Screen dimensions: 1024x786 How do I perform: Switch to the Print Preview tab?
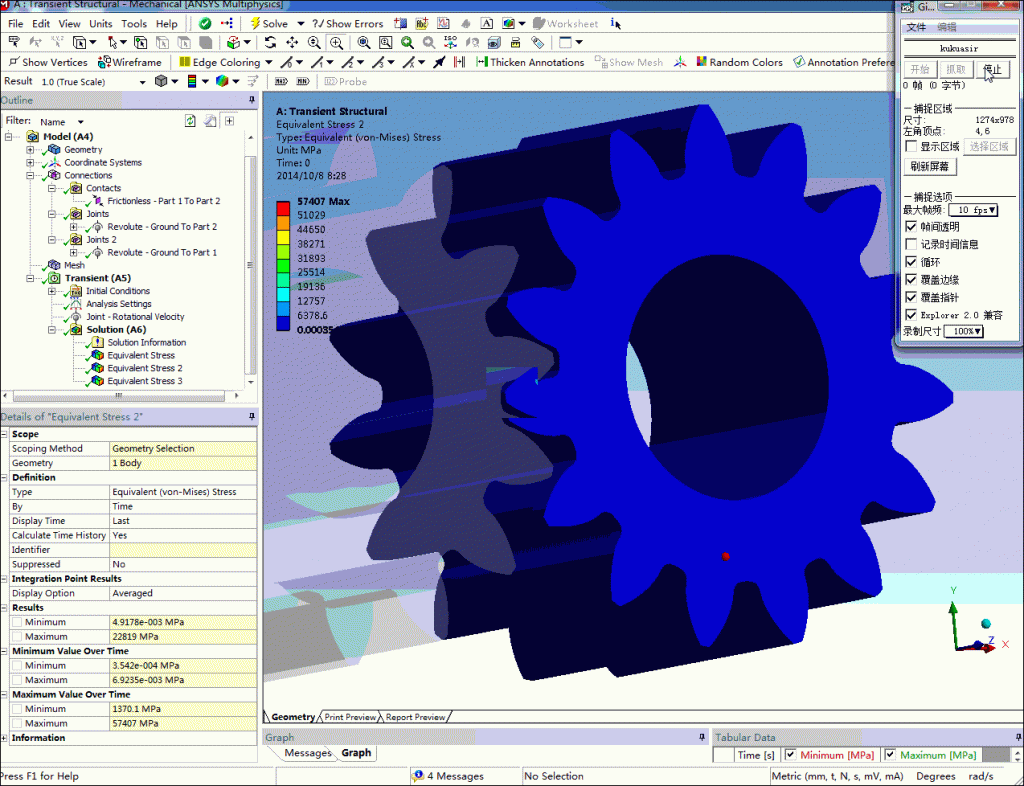click(x=350, y=717)
